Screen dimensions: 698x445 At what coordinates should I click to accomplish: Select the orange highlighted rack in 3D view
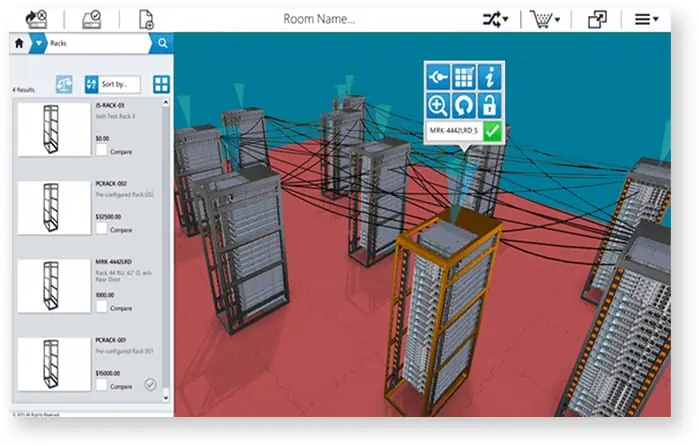(441, 312)
